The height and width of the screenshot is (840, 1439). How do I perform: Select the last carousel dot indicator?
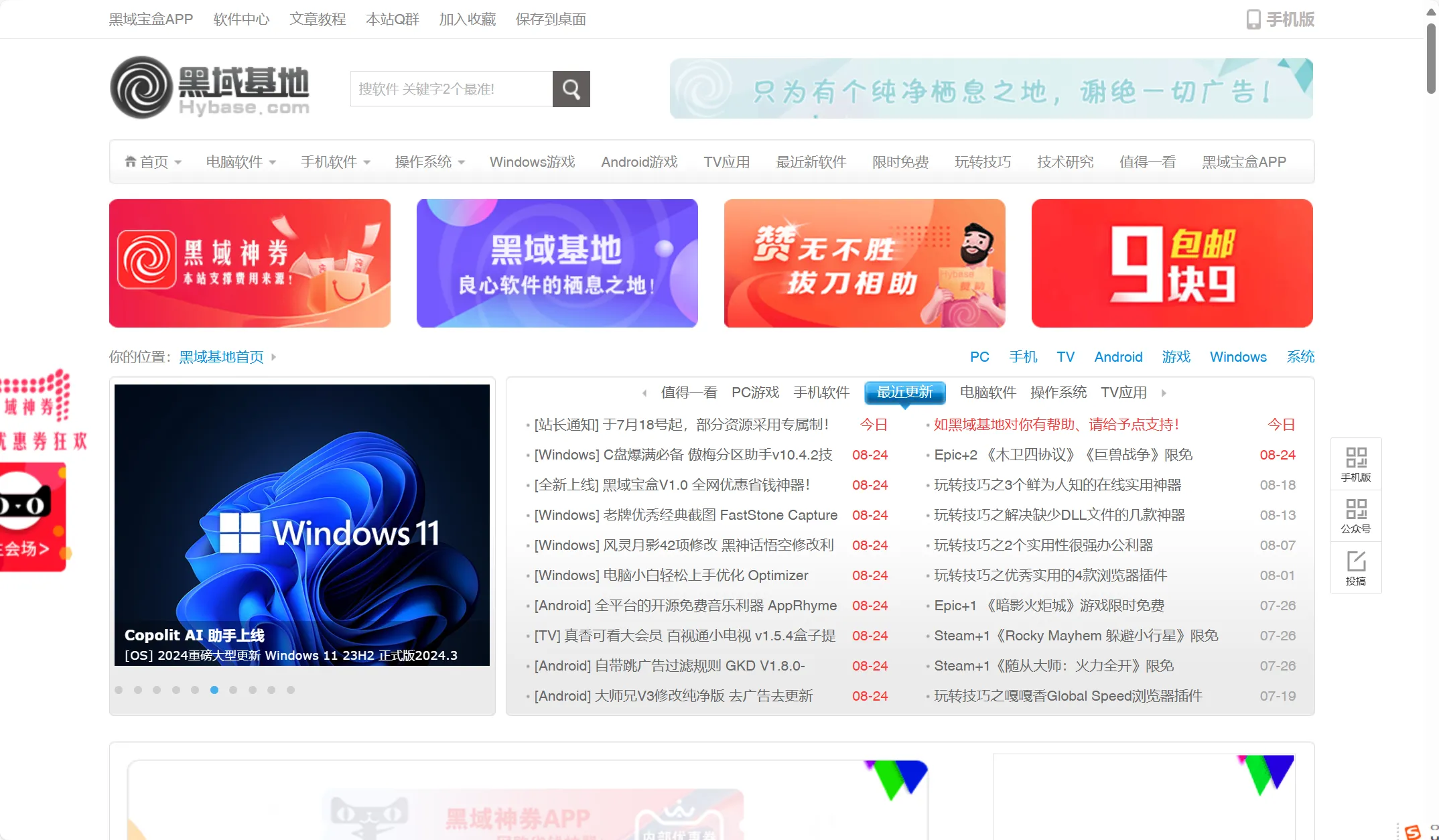pos(291,690)
